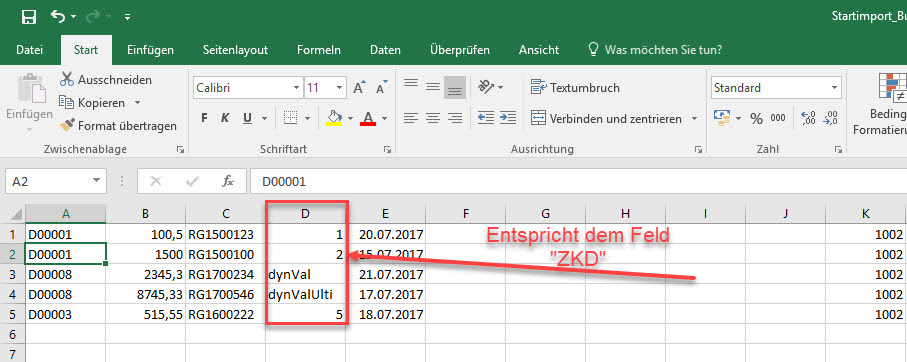Click the text orientation icon

tap(486, 87)
